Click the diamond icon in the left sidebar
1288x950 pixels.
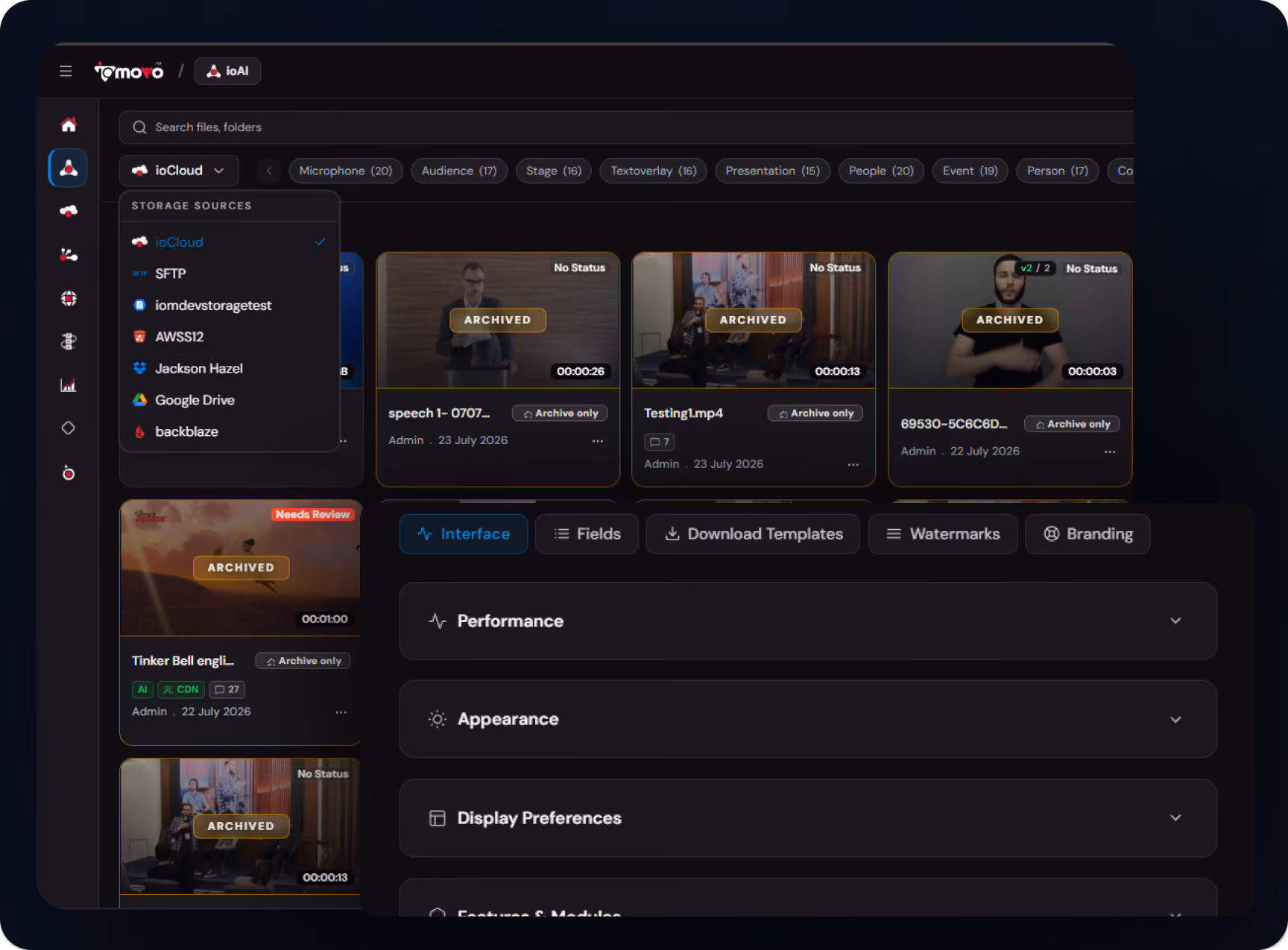click(x=69, y=428)
